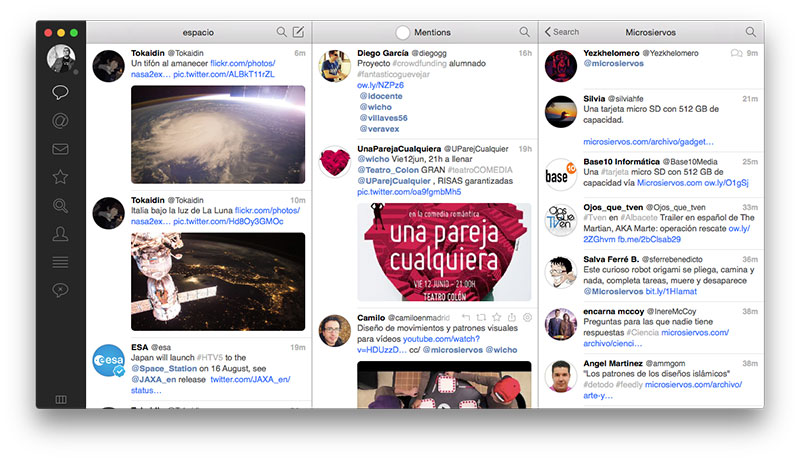Search within the espacio column

(281, 32)
